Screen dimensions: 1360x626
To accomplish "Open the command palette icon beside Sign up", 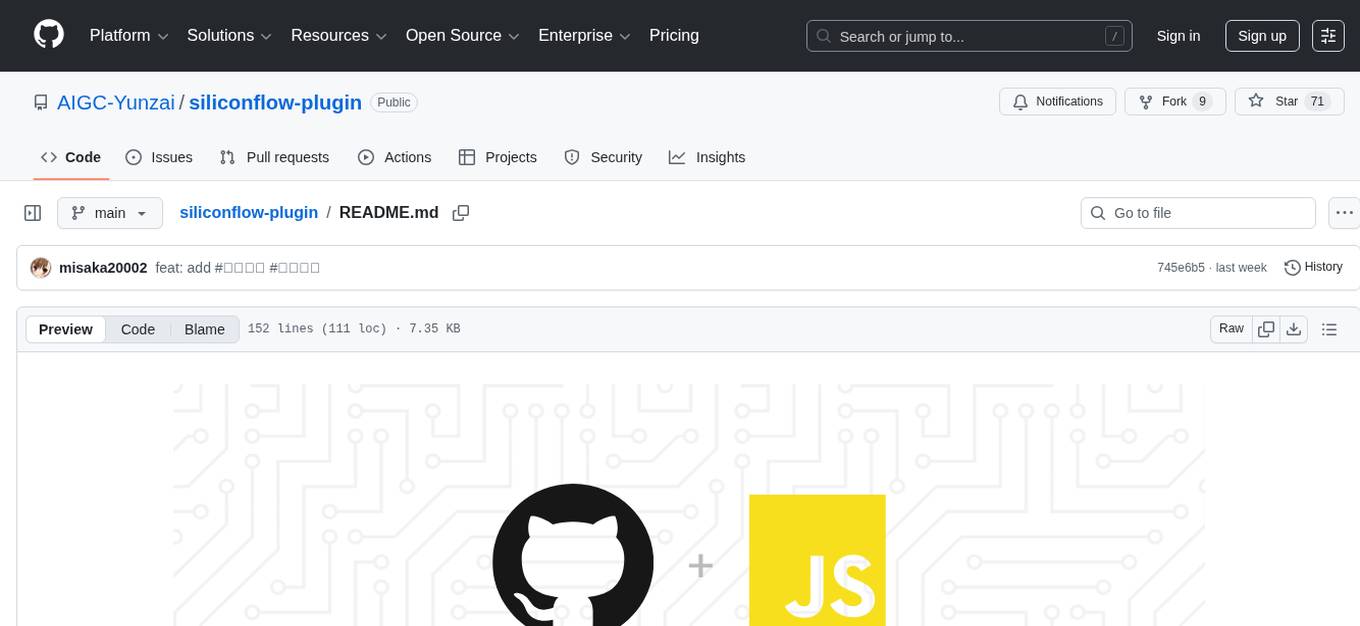I will coord(1328,36).
